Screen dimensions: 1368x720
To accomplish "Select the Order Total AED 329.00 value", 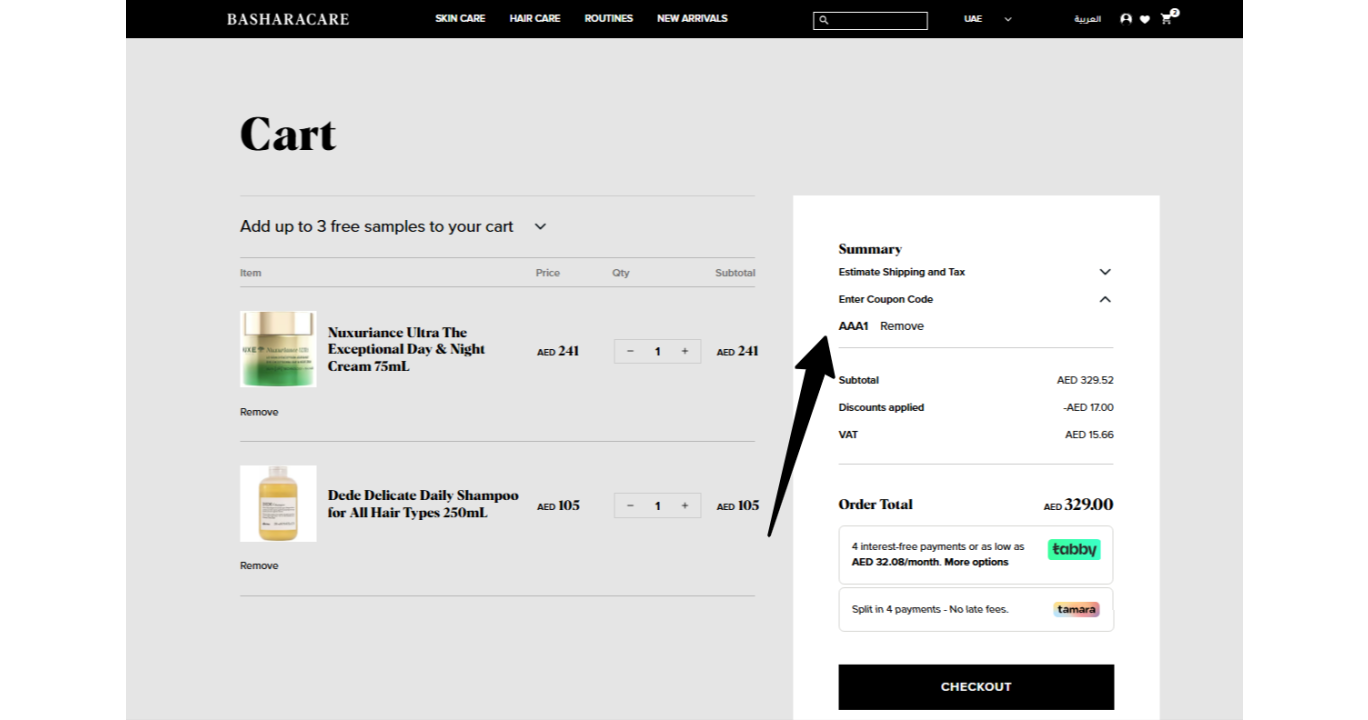I will click(x=1078, y=505).
